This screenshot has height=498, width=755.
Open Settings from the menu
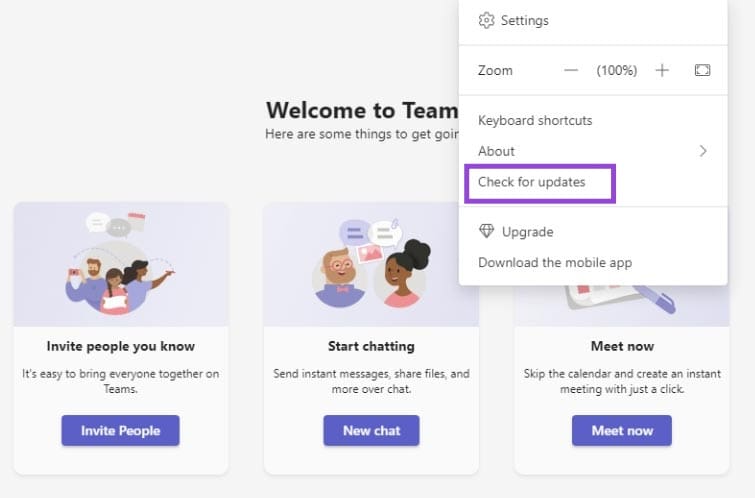click(x=524, y=20)
